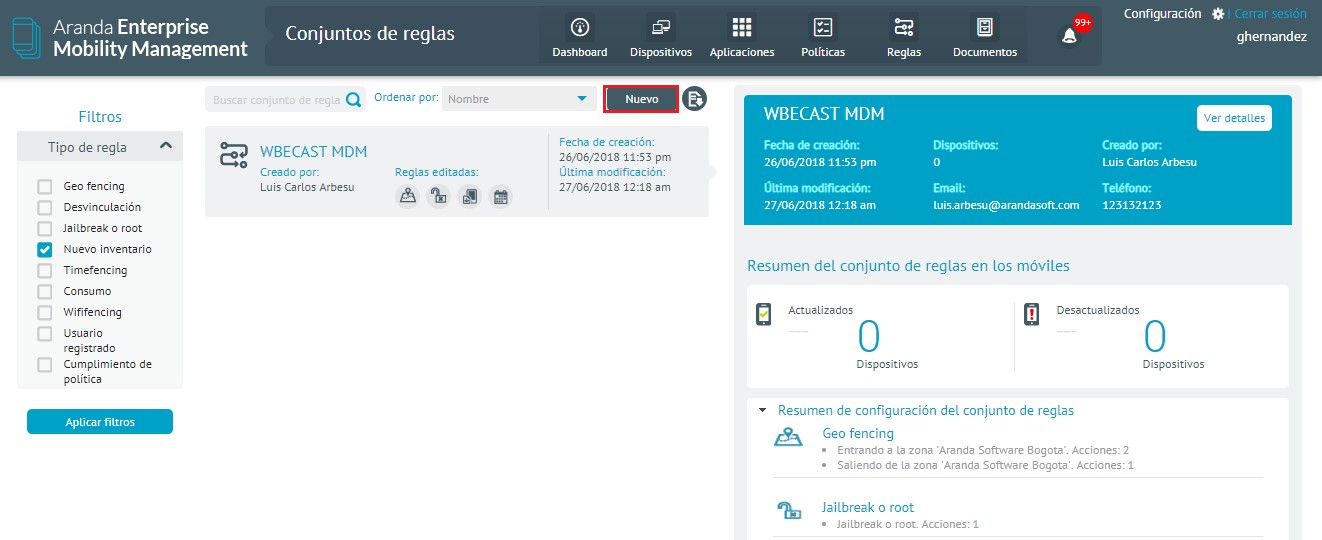Go to the Aplicaciones menu label

pyautogui.click(x=742, y=52)
